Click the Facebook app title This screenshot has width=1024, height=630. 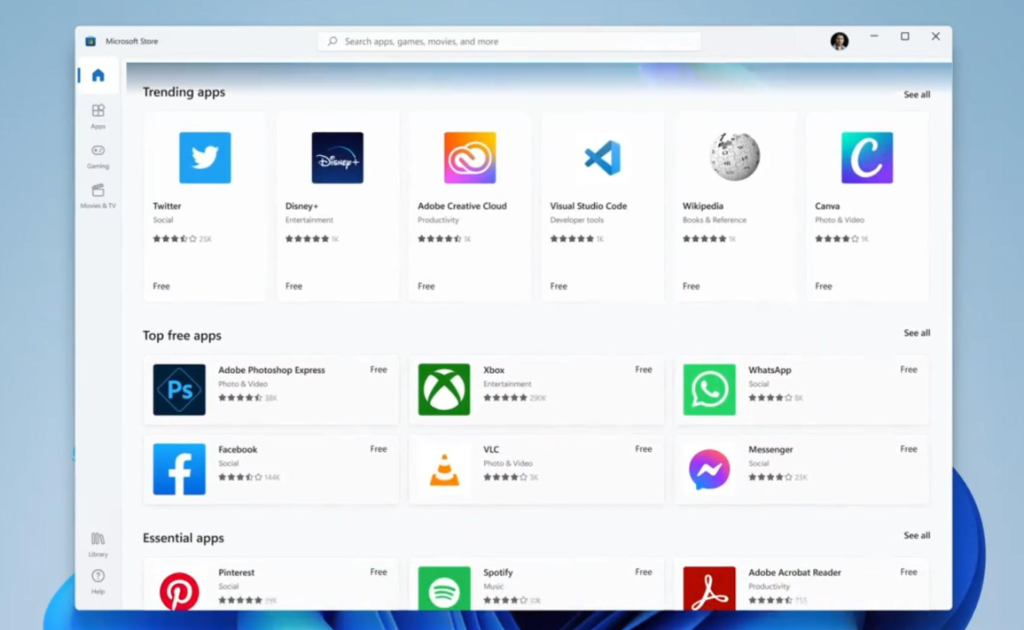click(x=238, y=449)
